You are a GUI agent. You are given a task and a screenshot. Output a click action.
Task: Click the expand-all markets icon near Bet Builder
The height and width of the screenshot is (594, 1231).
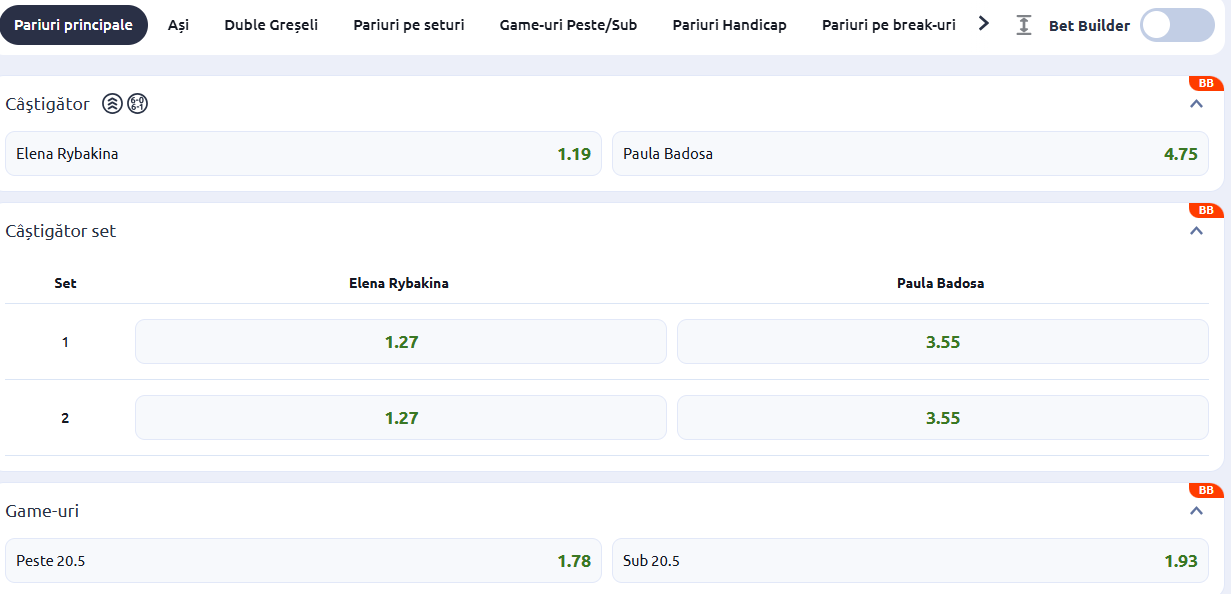tap(1023, 25)
